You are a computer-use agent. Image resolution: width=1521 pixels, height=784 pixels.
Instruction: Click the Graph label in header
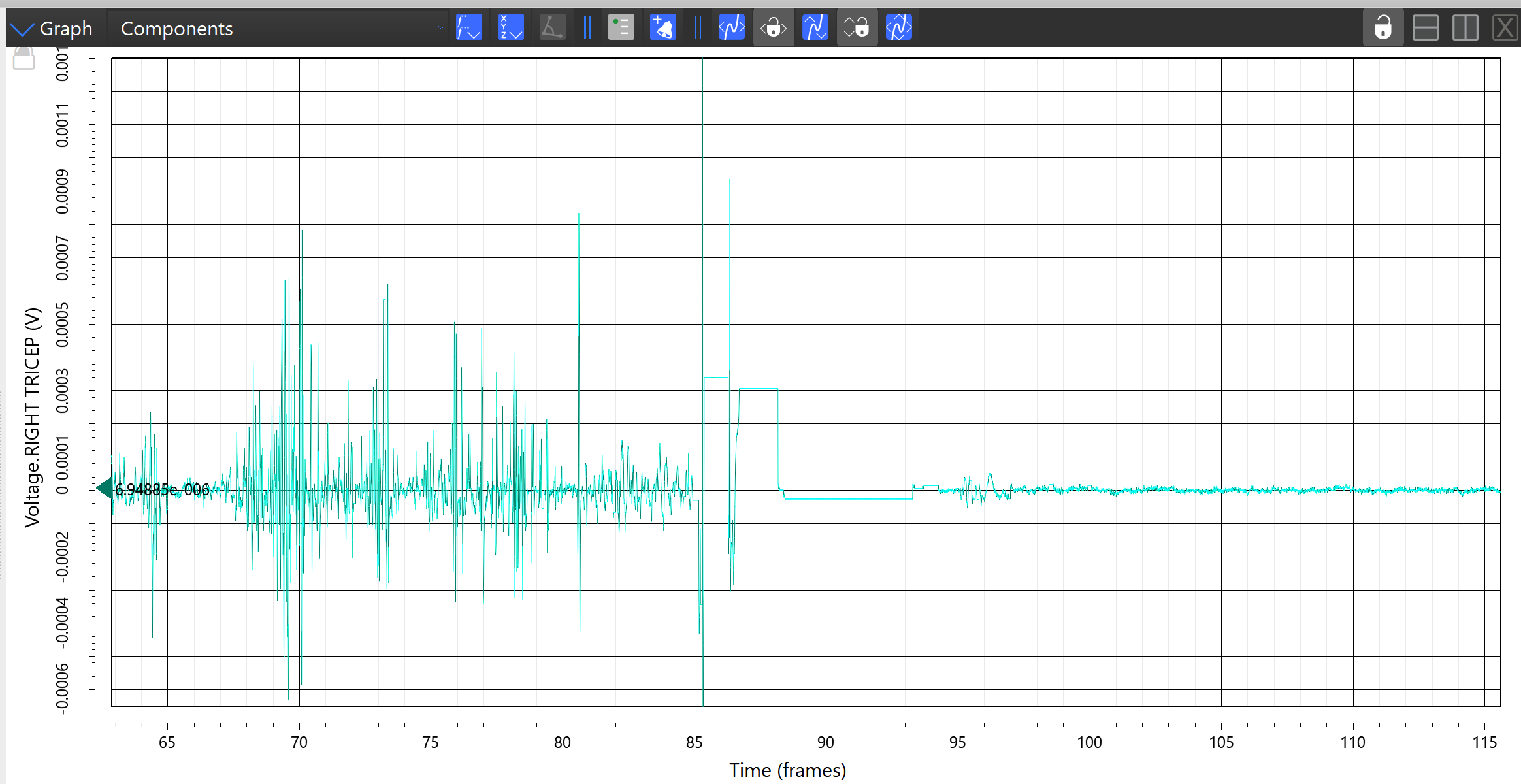click(x=66, y=29)
